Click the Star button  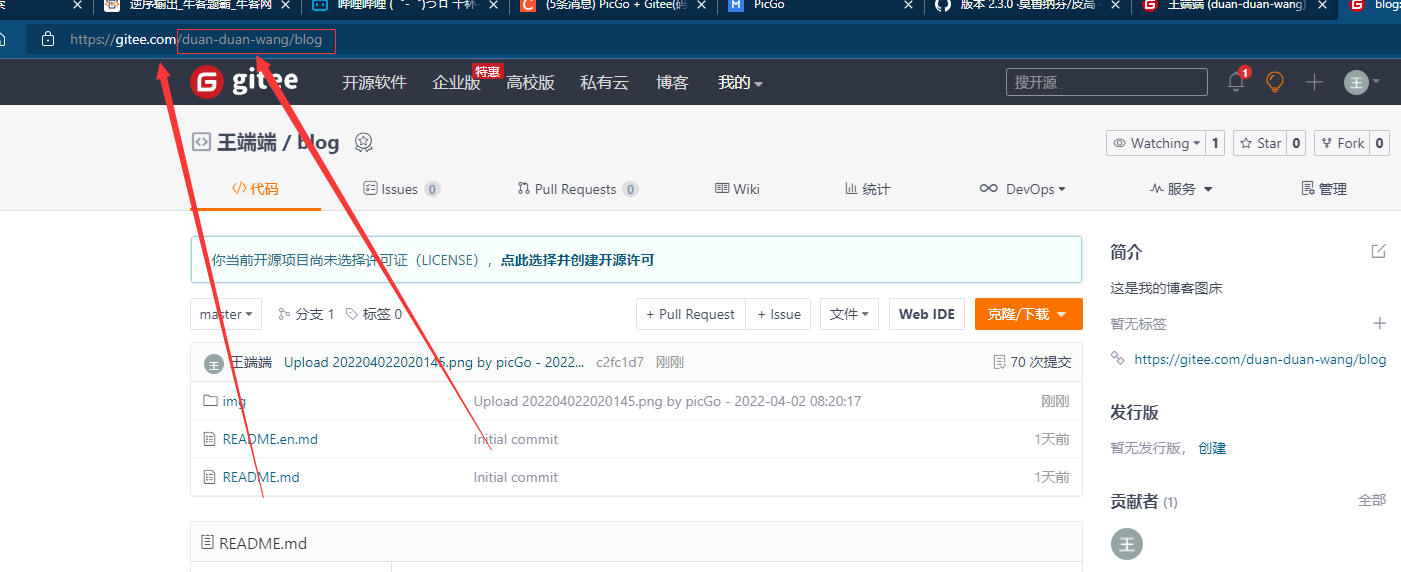[1260, 143]
